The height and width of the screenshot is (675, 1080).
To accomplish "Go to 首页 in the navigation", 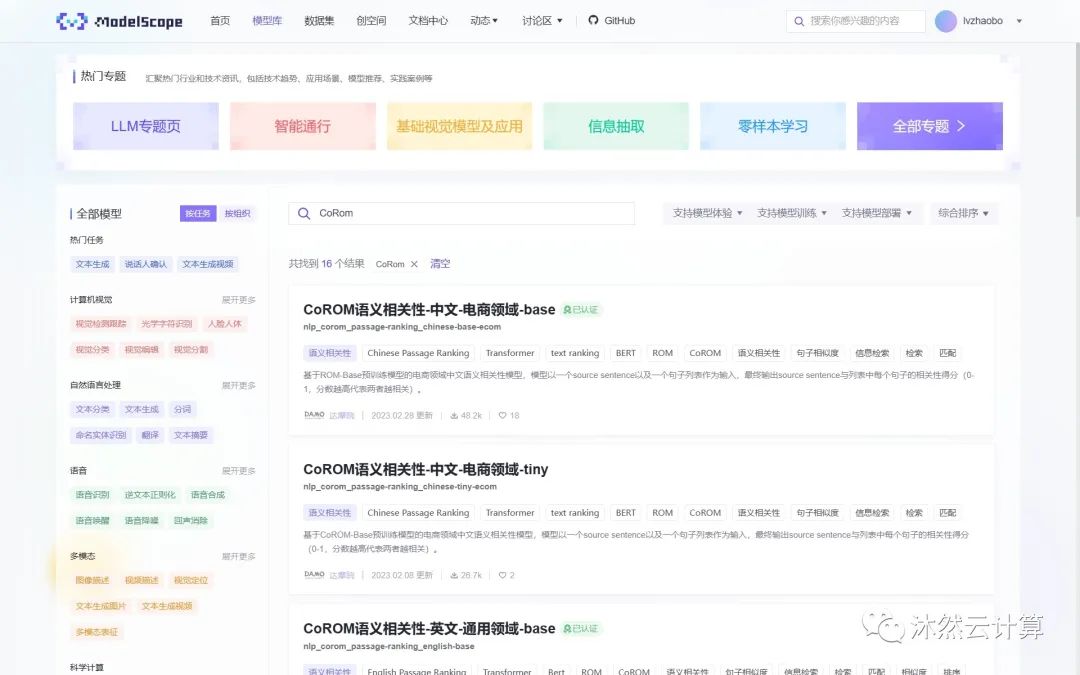I will pos(220,21).
